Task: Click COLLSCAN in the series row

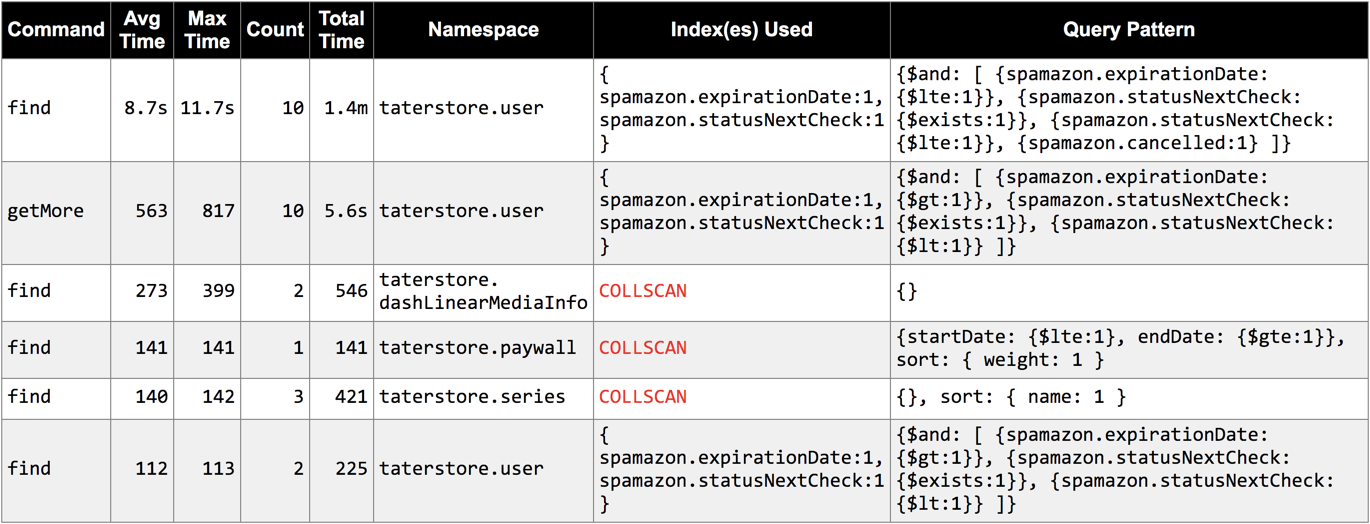Action: 643,398
